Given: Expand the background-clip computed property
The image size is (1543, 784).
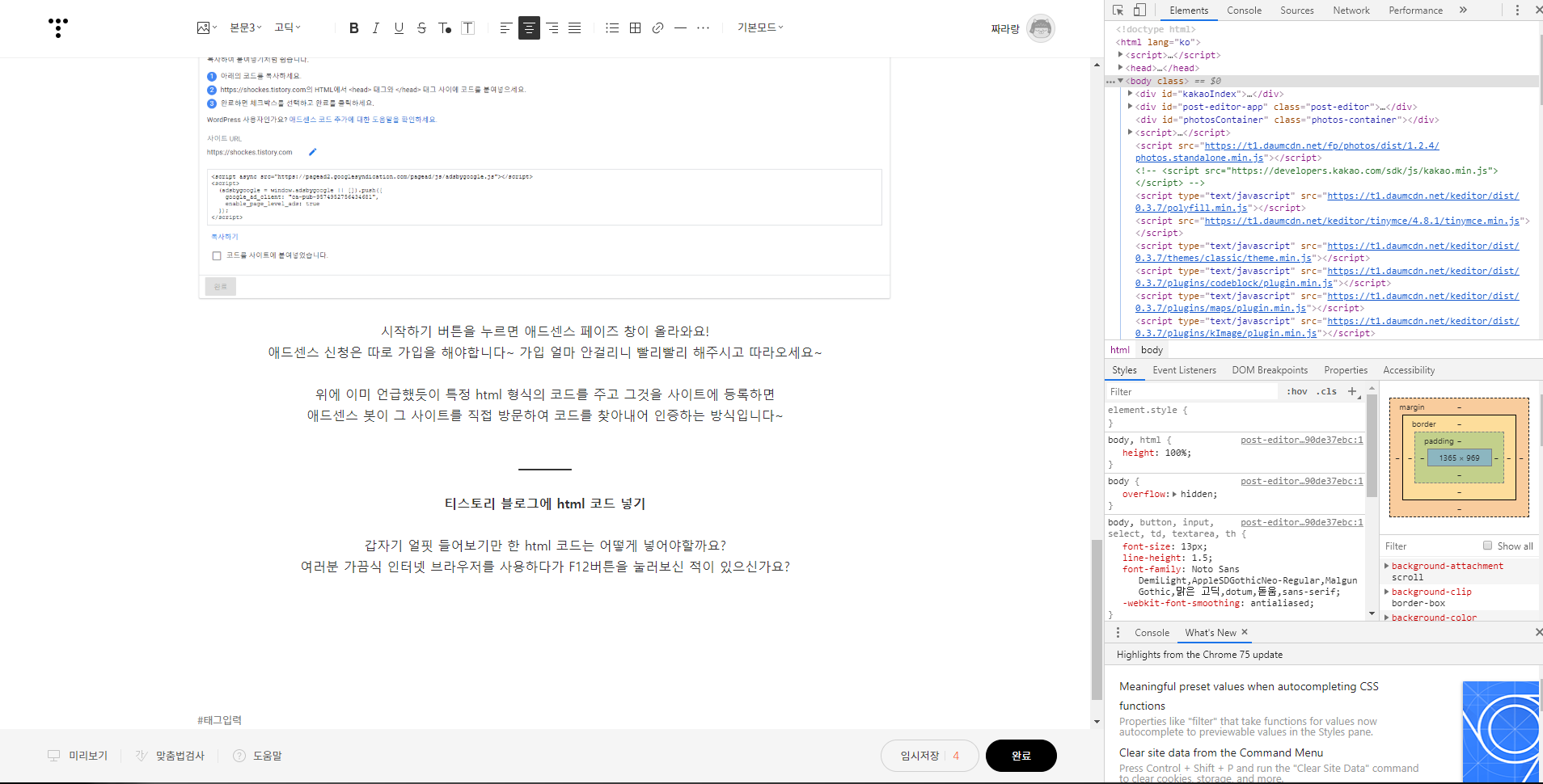Looking at the screenshot, I should coord(1387,592).
